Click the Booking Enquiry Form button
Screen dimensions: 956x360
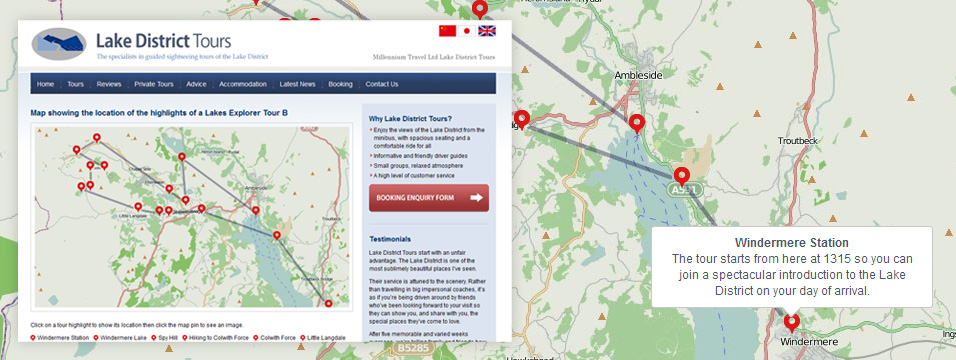click(429, 198)
